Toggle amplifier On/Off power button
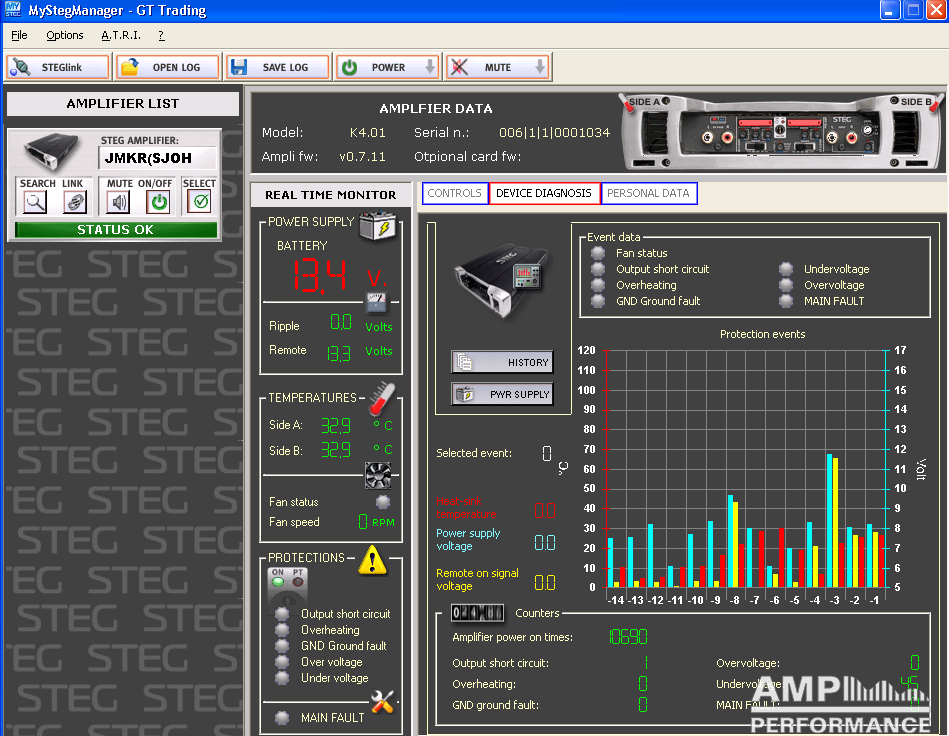The image size is (949, 736). (x=158, y=202)
